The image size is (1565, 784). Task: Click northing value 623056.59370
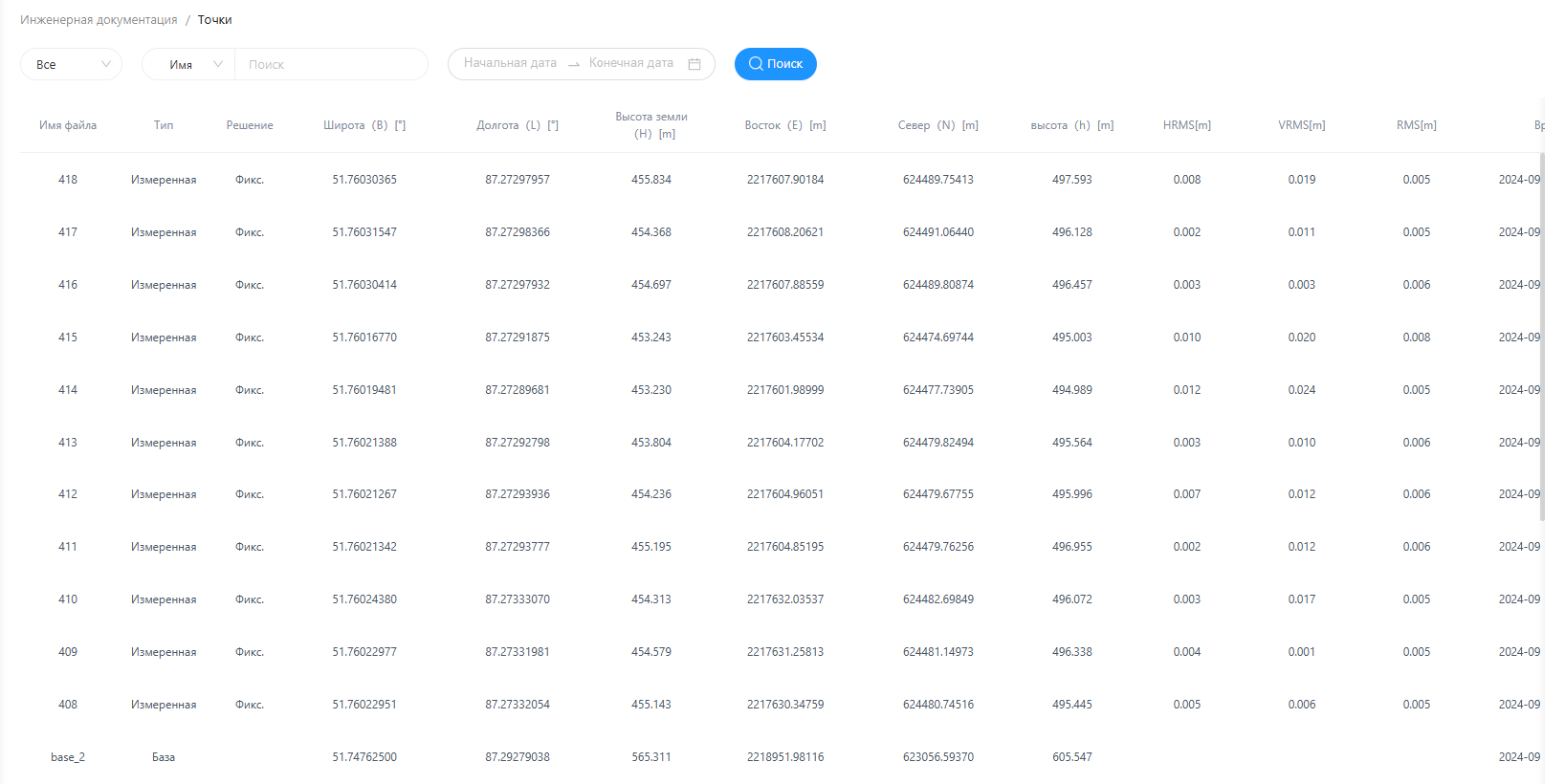(x=938, y=757)
